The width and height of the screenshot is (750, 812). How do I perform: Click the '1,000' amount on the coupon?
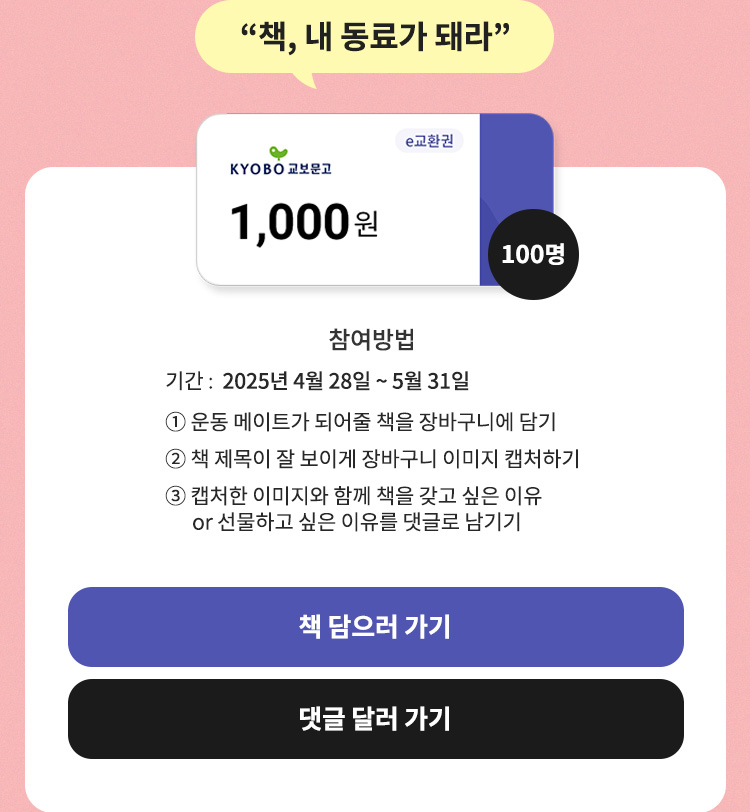[x=289, y=221]
